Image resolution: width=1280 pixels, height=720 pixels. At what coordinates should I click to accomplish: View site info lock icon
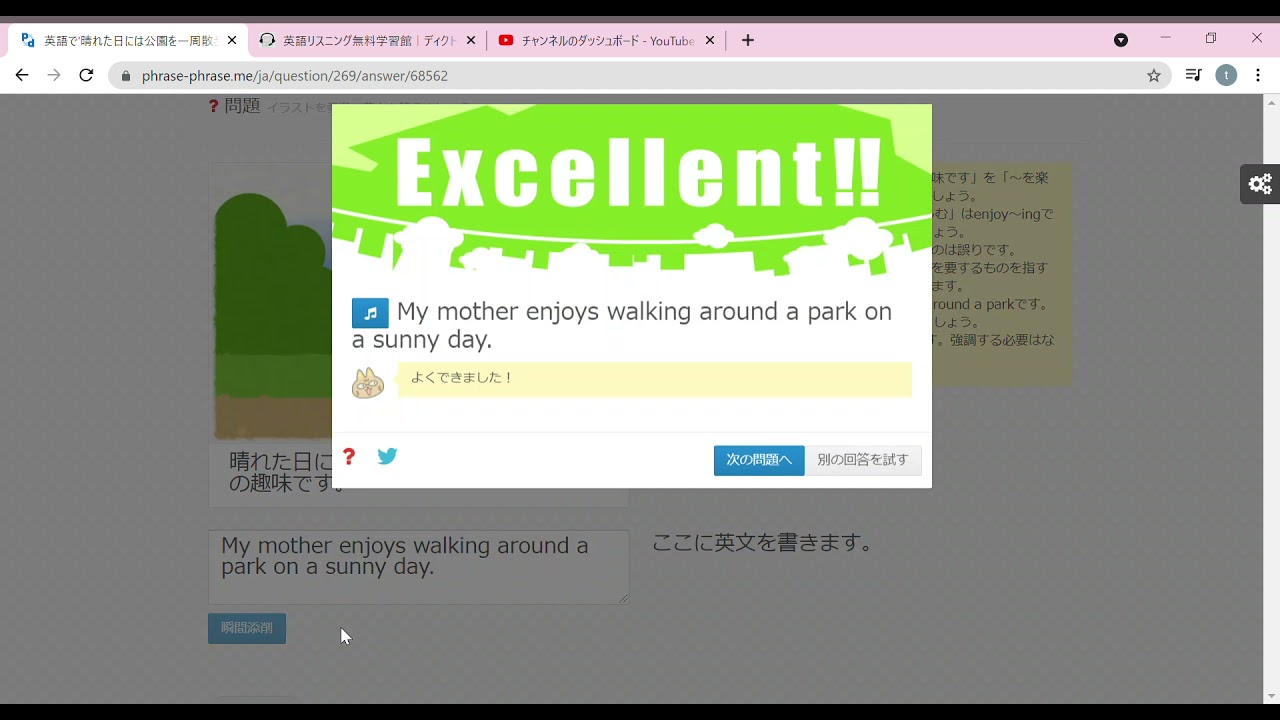126,76
